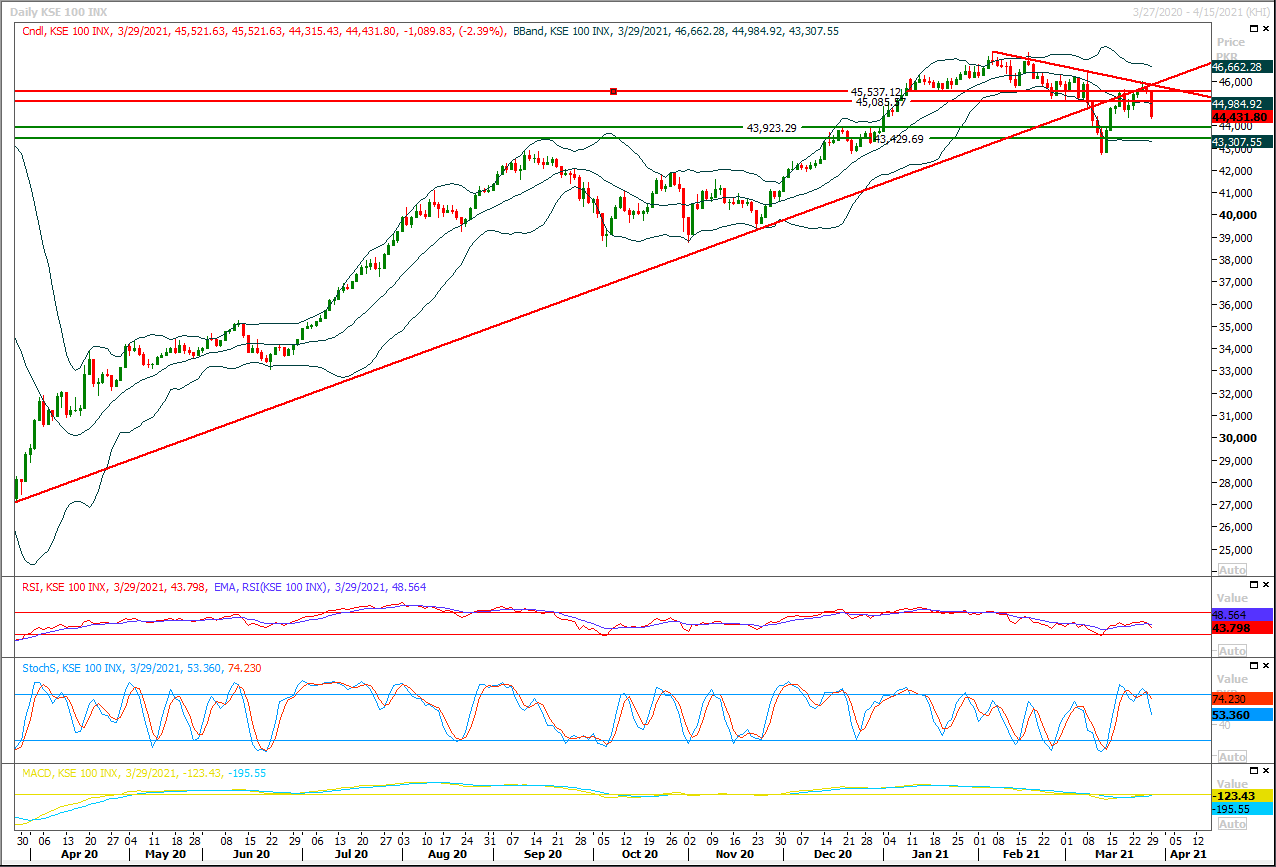The image size is (1276, 867).
Task: Click Auto scale on price axis
Action: pos(1231,569)
